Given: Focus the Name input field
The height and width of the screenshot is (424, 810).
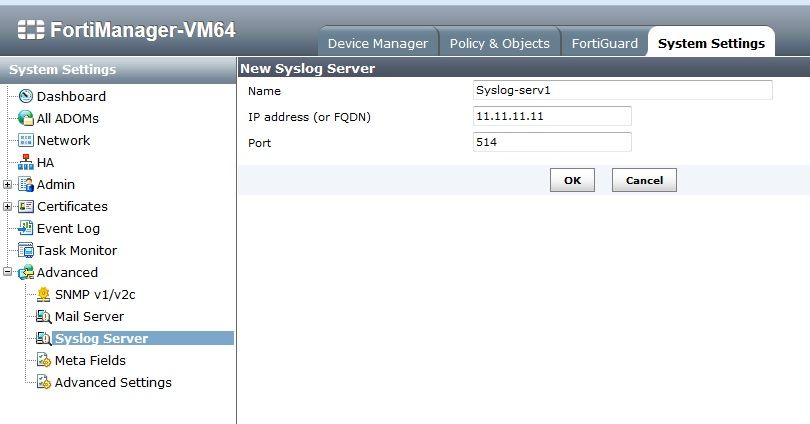Looking at the screenshot, I should coord(623,90).
